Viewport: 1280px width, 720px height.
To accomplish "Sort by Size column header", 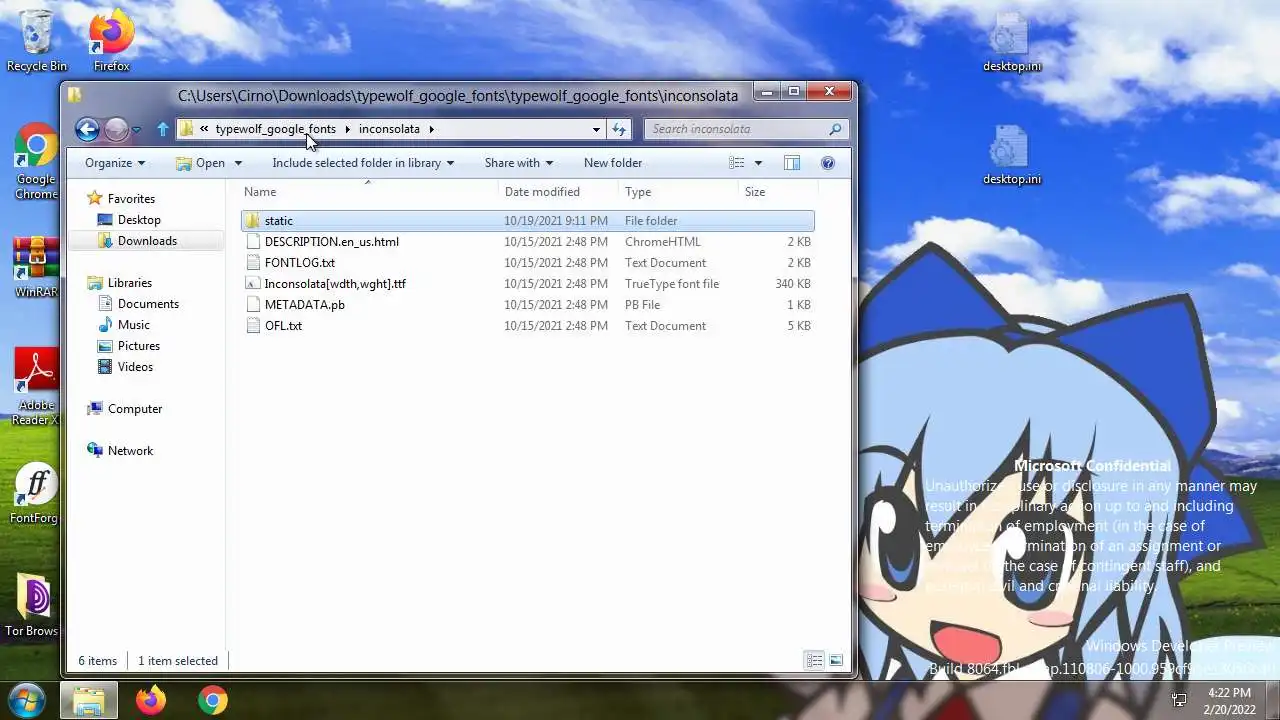I will click(x=777, y=192).
